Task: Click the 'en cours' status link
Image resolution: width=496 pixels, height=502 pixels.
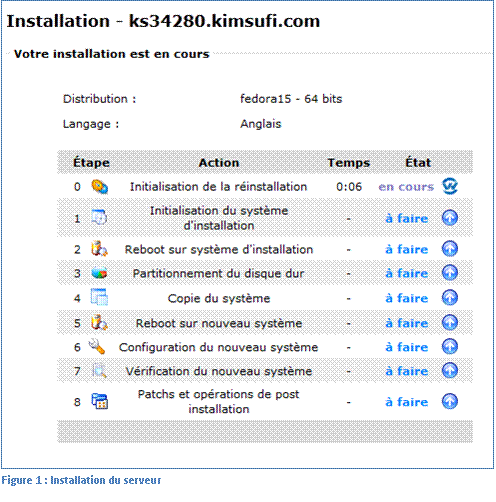Action: (406, 187)
